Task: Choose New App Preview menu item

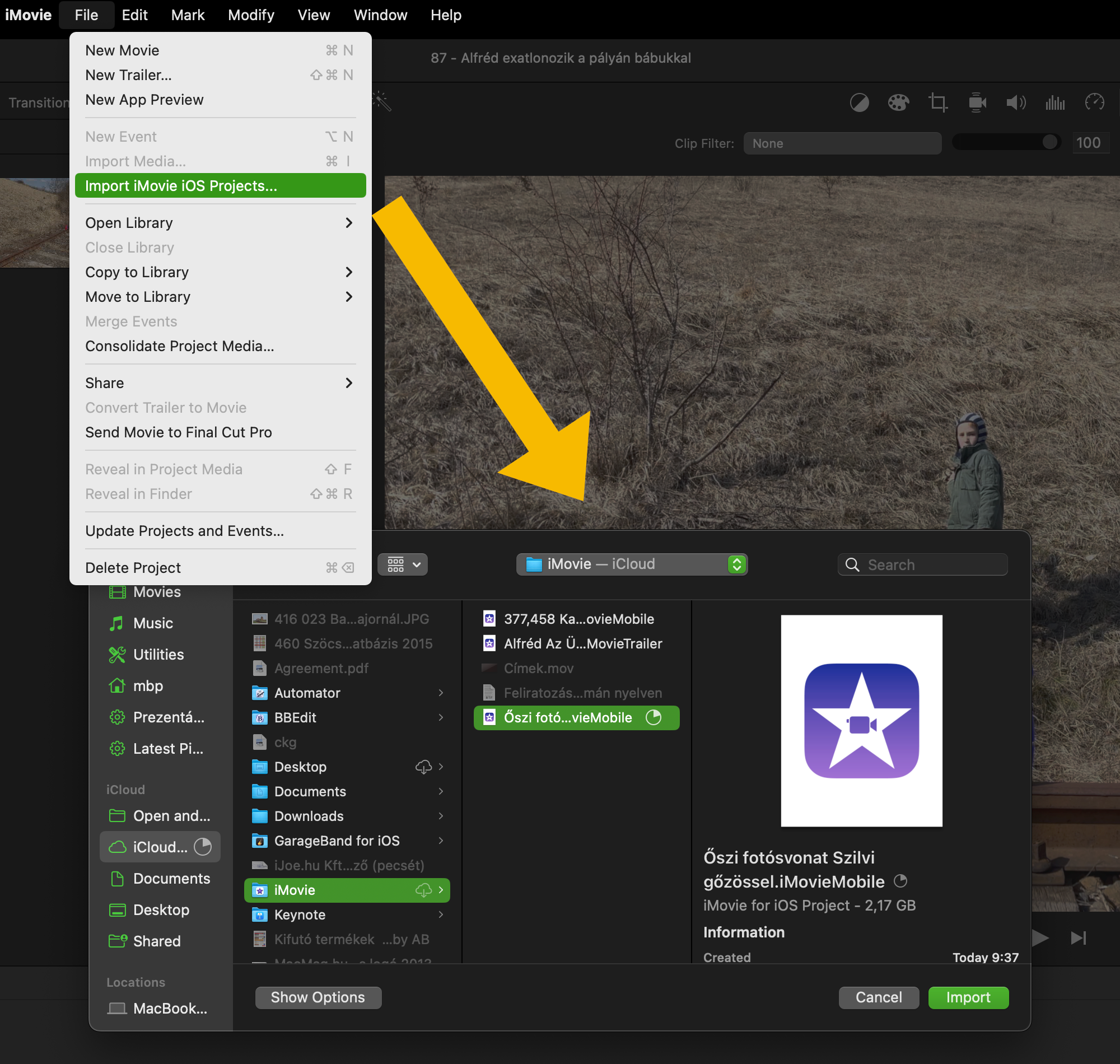Action: tap(220, 100)
